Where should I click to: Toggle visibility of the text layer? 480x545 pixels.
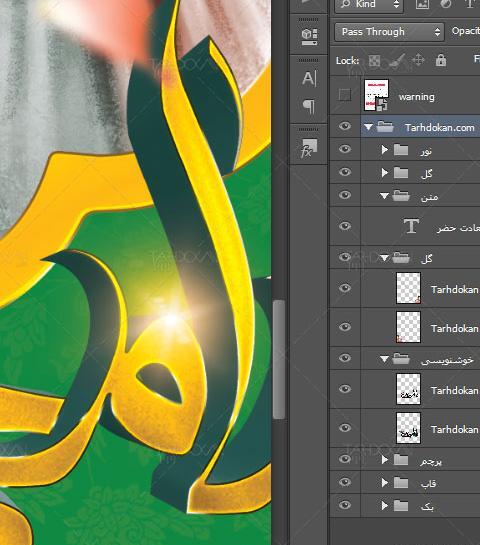tap(345, 226)
